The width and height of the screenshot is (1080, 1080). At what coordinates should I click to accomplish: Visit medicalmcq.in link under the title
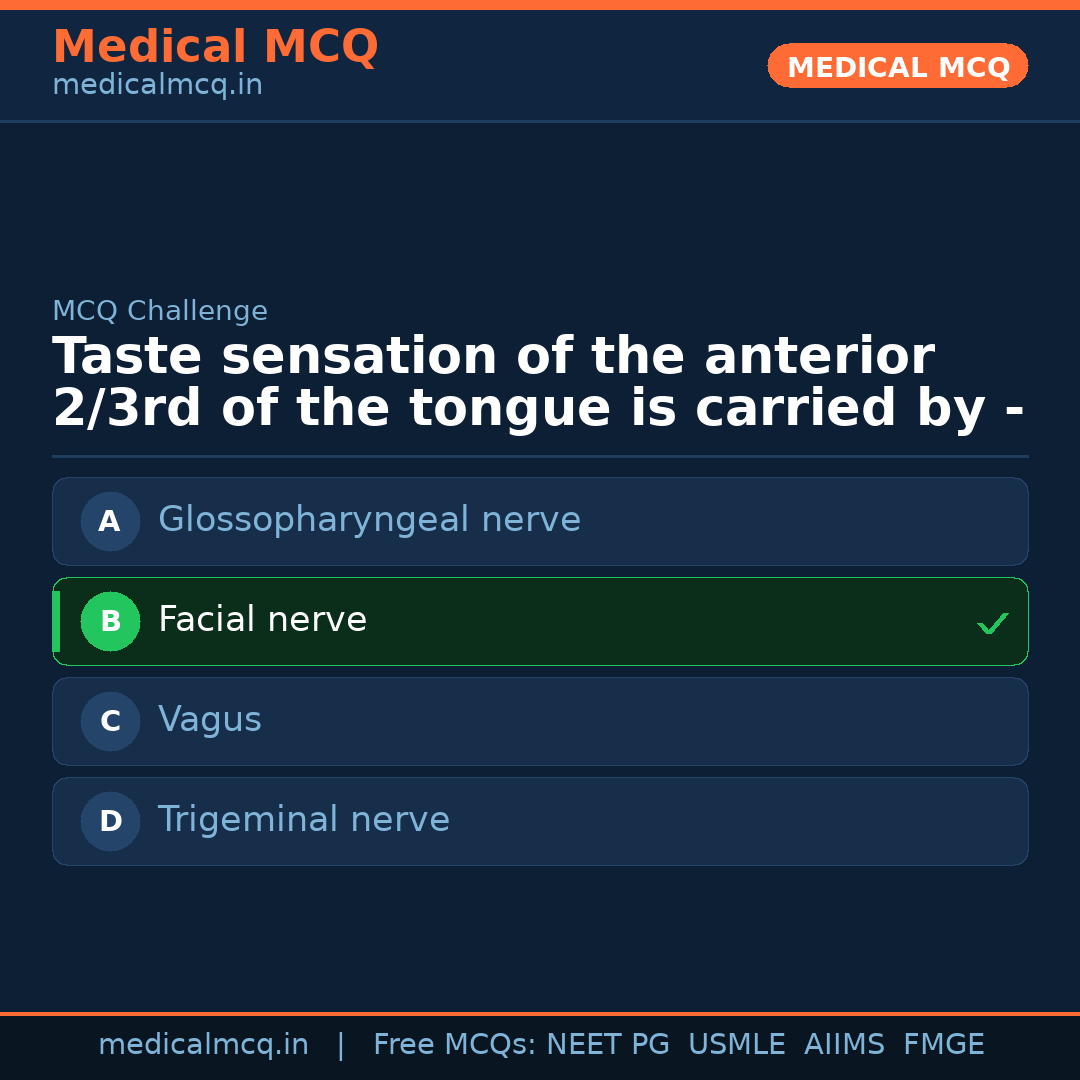(157, 86)
